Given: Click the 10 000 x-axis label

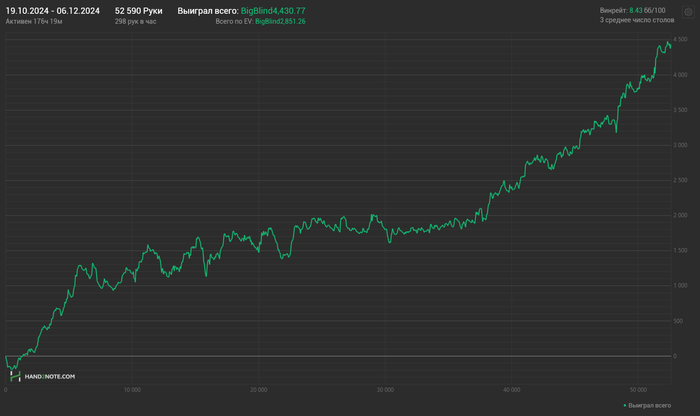Looking at the screenshot, I should (x=132, y=390).
